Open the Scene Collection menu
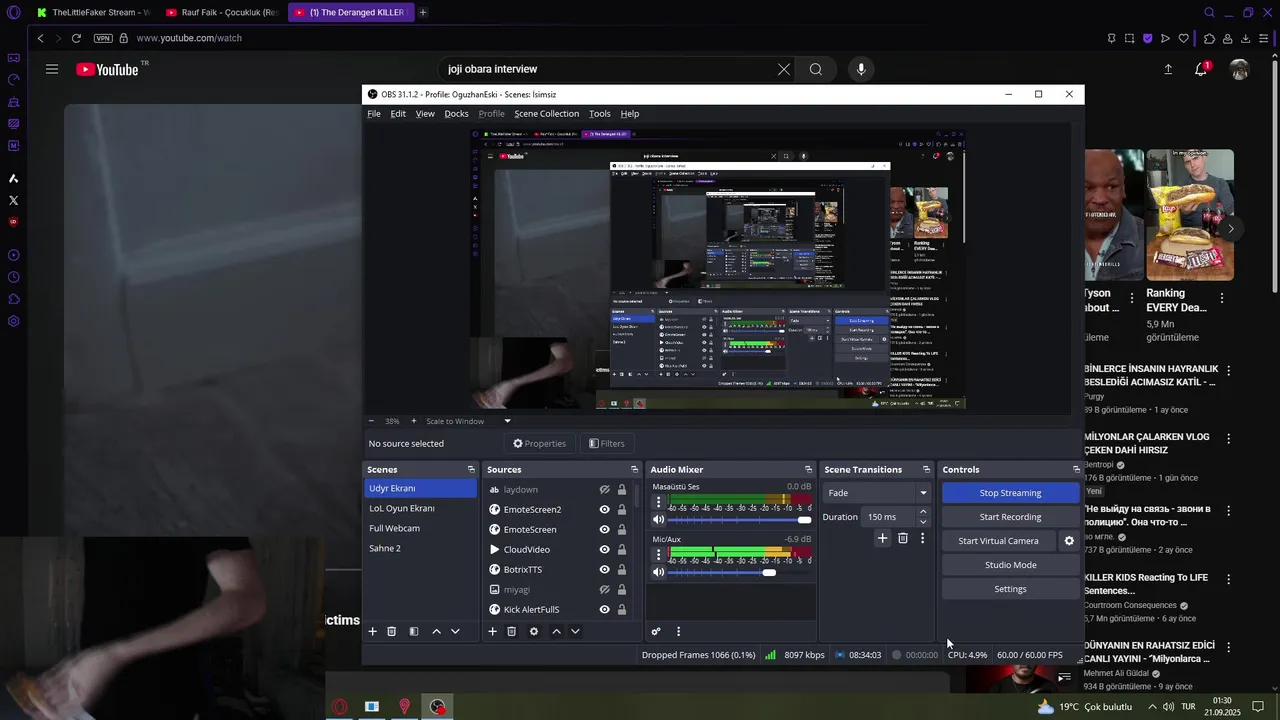The height and width of the screenshot is (720, 1280). (546, 114)
